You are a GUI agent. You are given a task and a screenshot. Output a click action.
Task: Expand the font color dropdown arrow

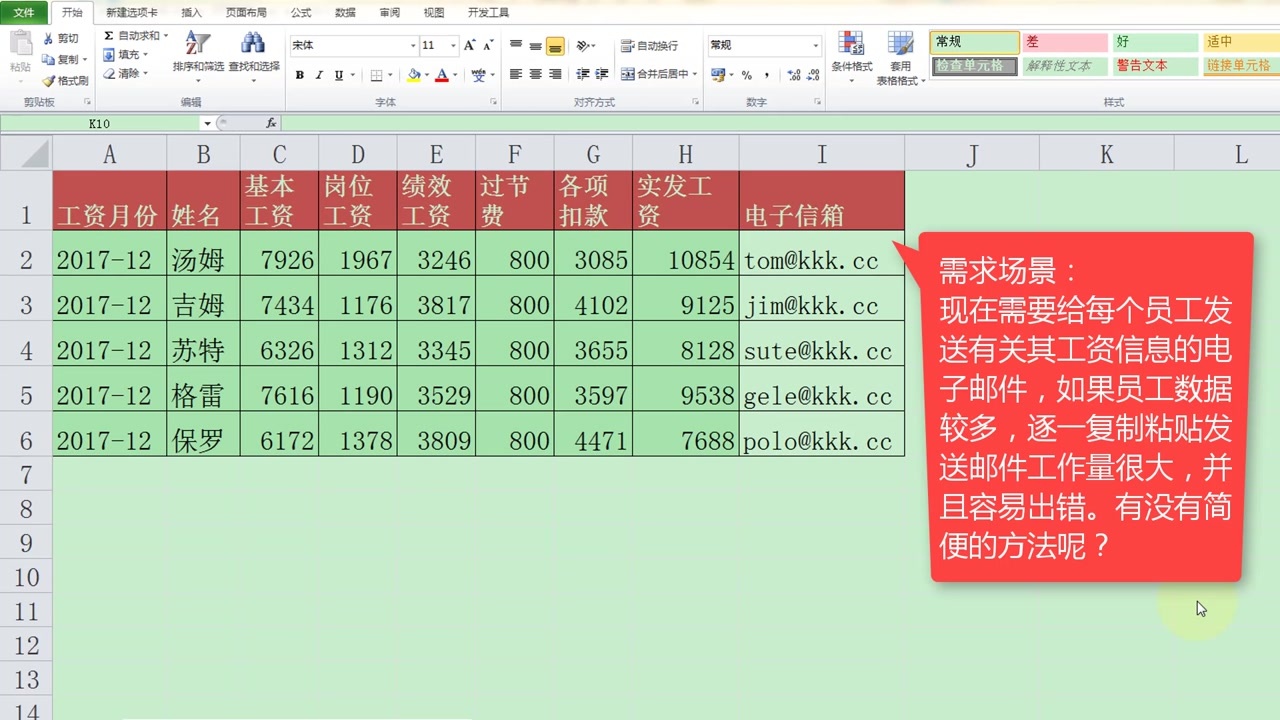[455, 75]
